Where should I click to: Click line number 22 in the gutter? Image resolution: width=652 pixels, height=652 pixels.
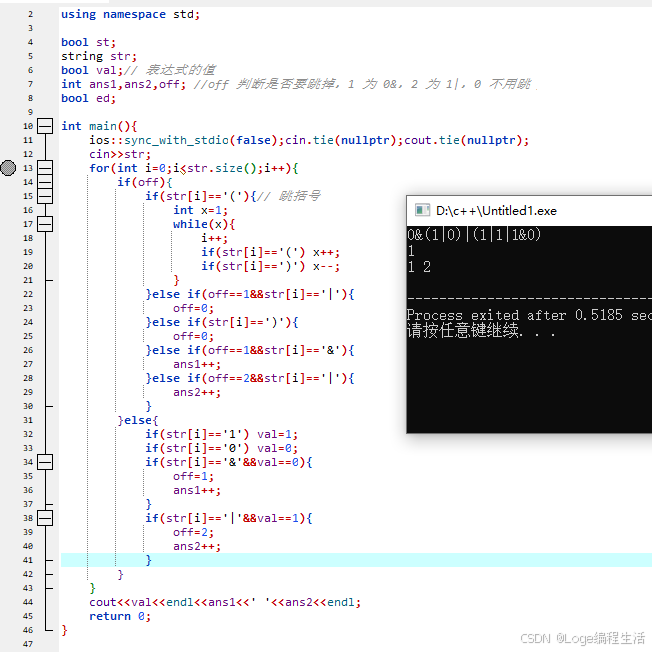(28, 294)
